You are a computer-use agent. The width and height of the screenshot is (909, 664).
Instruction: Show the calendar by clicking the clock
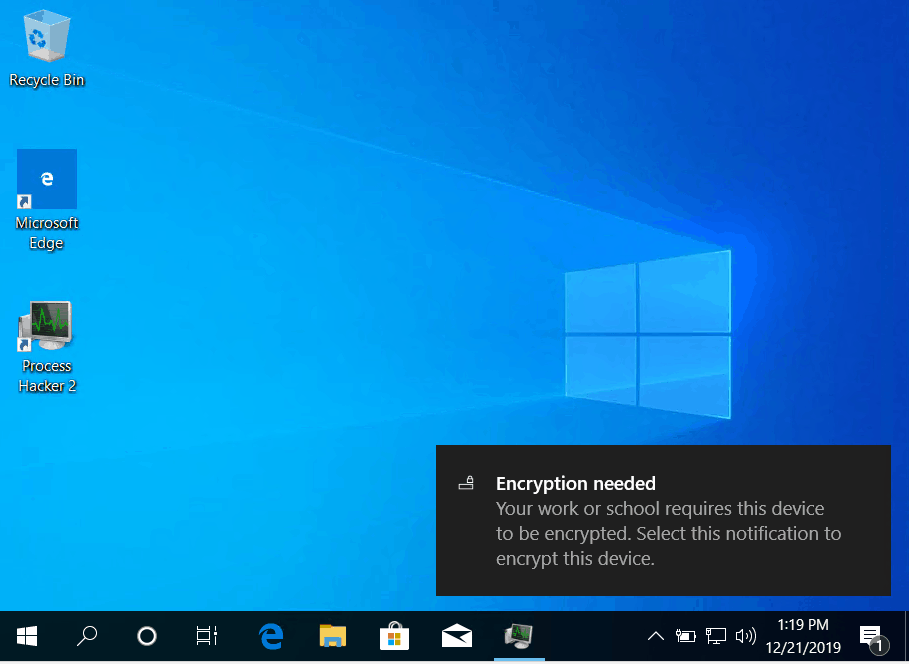click(x=803, y=635)
